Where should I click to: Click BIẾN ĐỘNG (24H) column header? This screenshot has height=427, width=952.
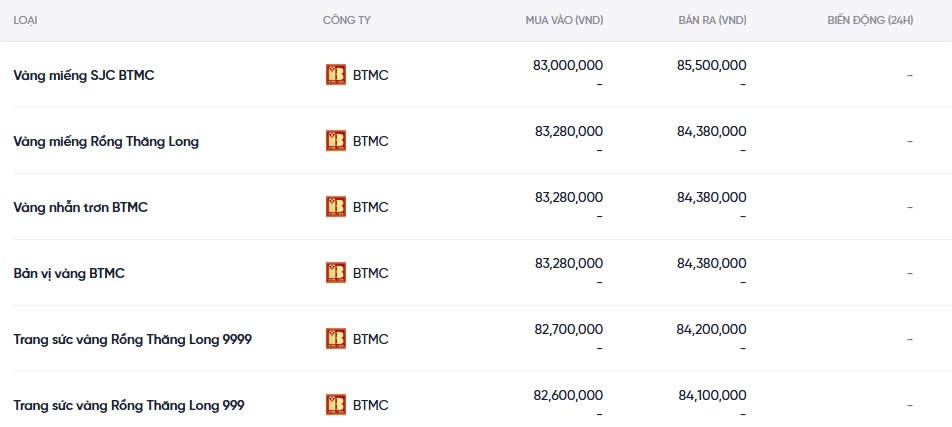coord(870,20)
